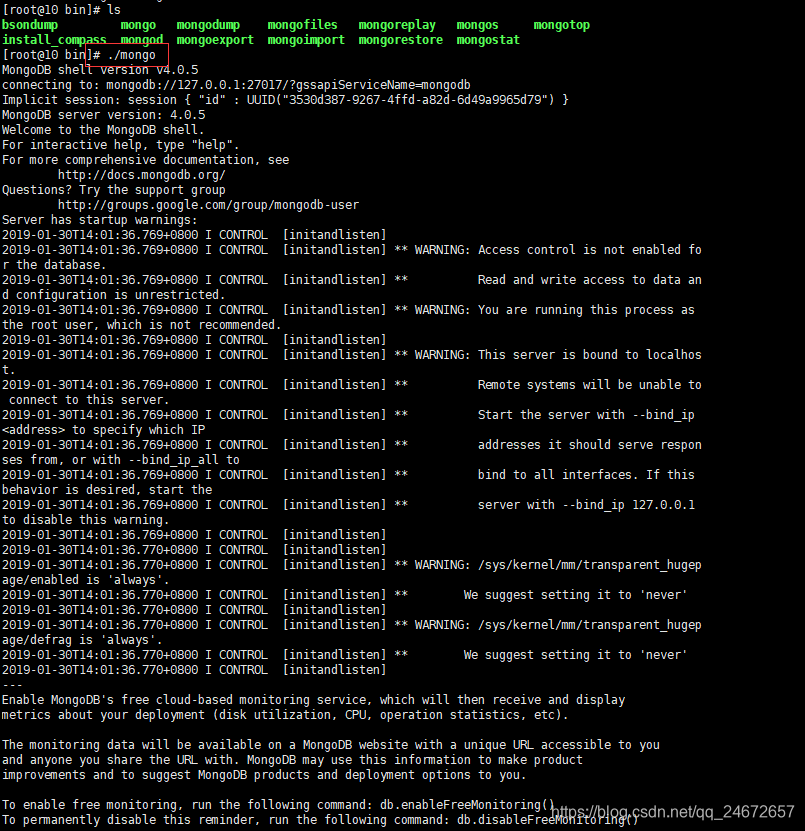Click the mongostat entry

point(488,40)
